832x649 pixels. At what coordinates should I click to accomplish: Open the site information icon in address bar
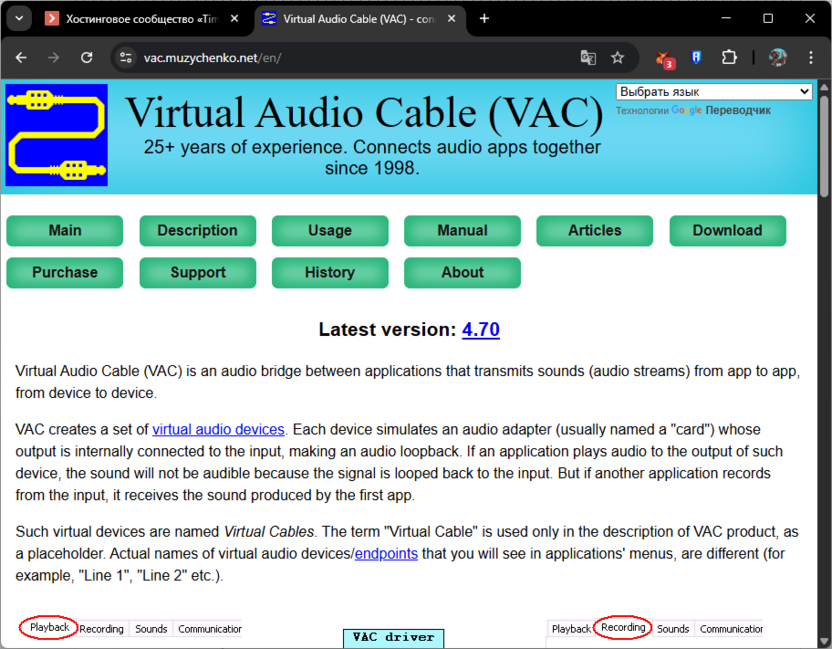click(x=126, y=57)
